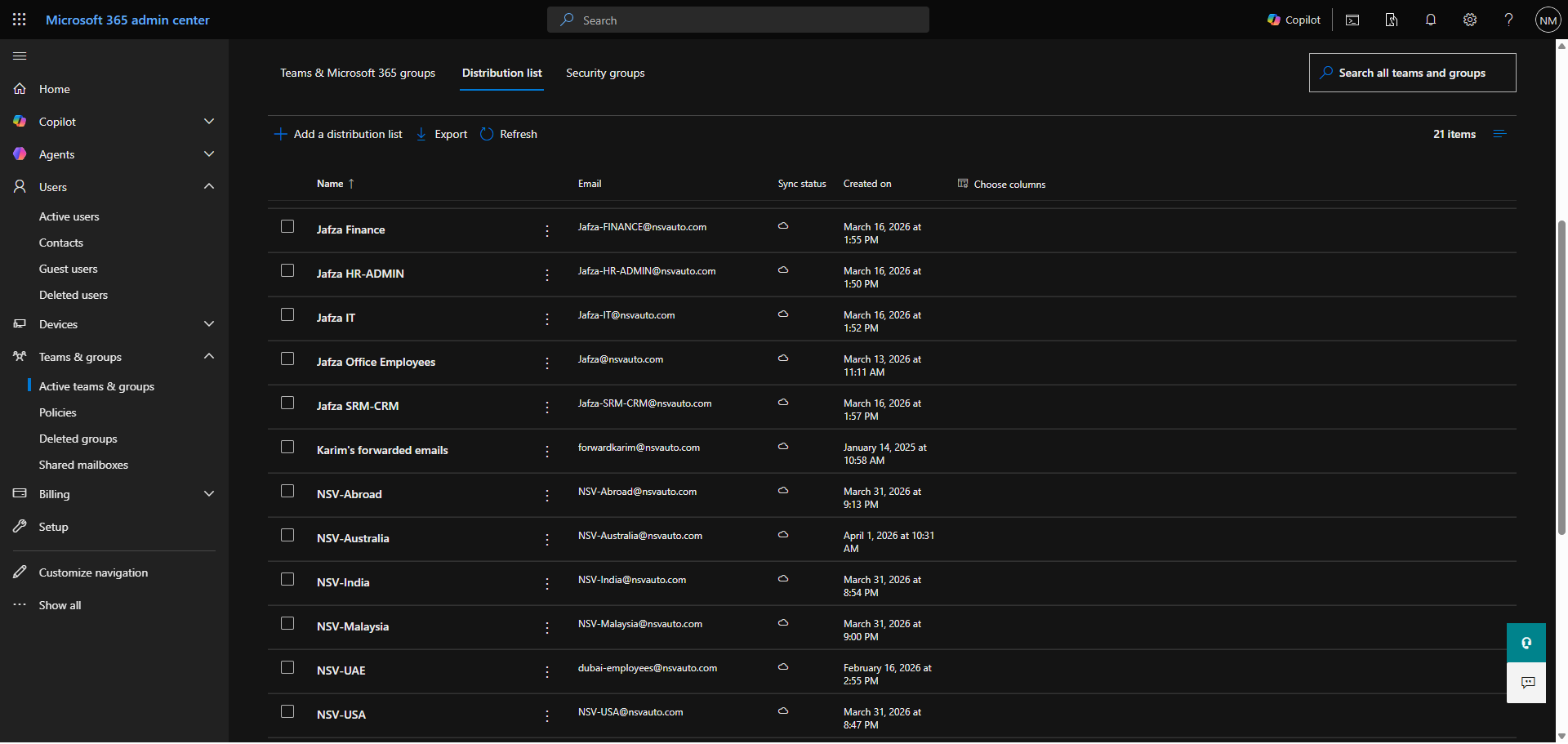Show all navigation items

(x=60, y=605)
